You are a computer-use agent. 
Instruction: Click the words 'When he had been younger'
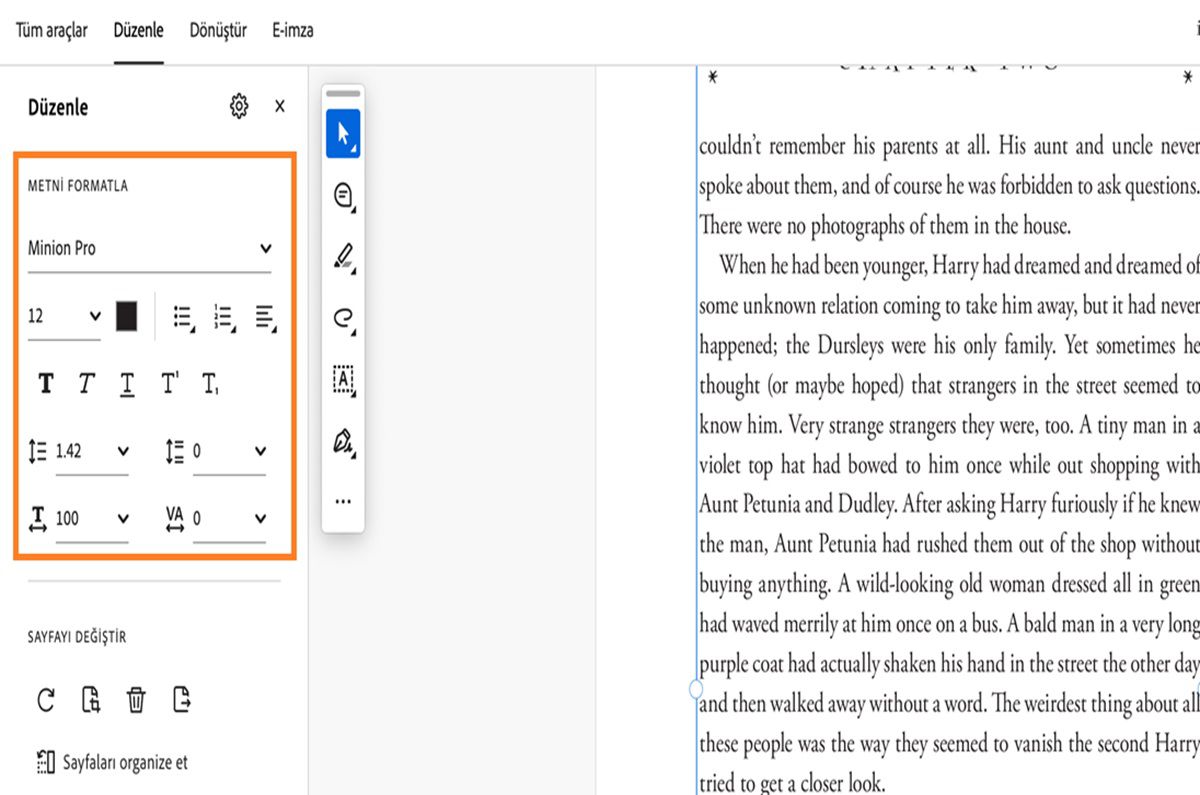click(x=824, y=266)
